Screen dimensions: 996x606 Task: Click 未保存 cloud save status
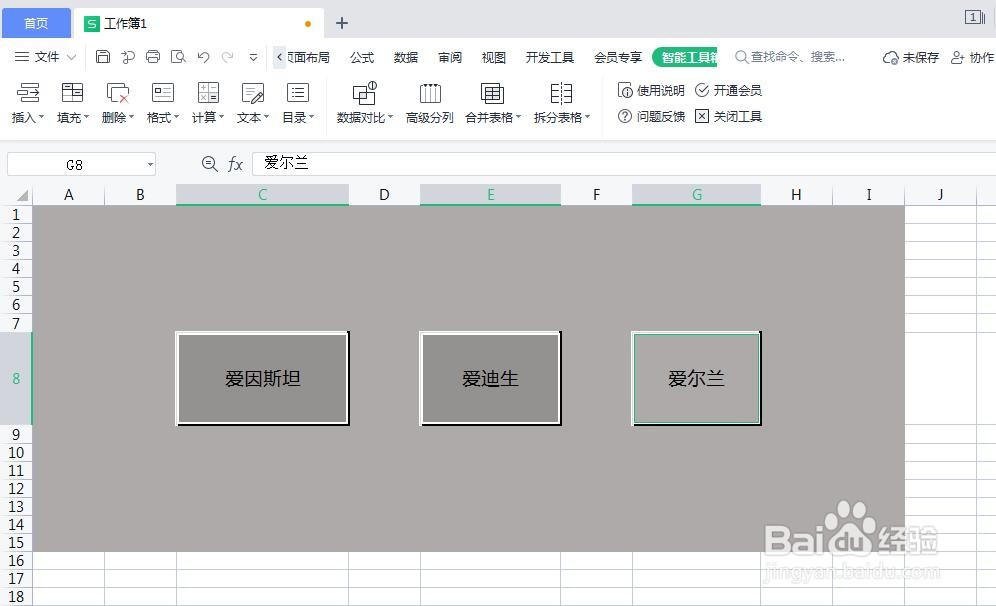pyautogui.click(x=910, y=58)
